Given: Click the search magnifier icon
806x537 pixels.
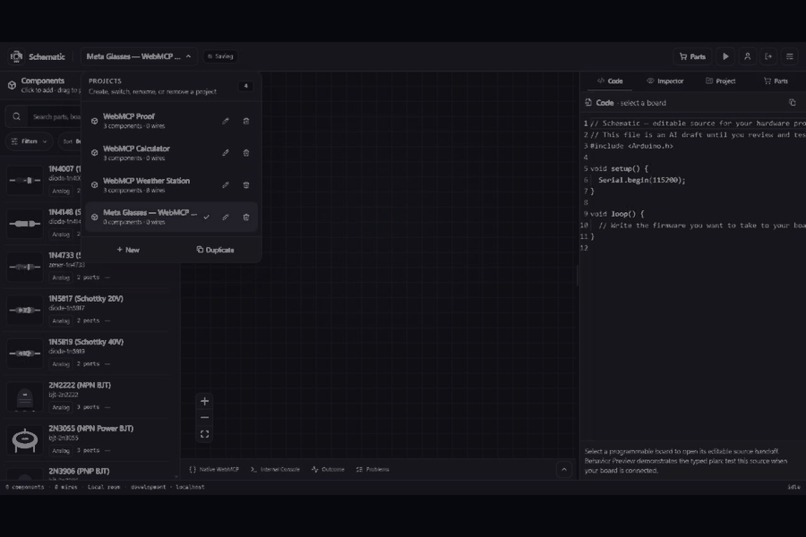Looking at the screenshot, I should pos(16,117).
